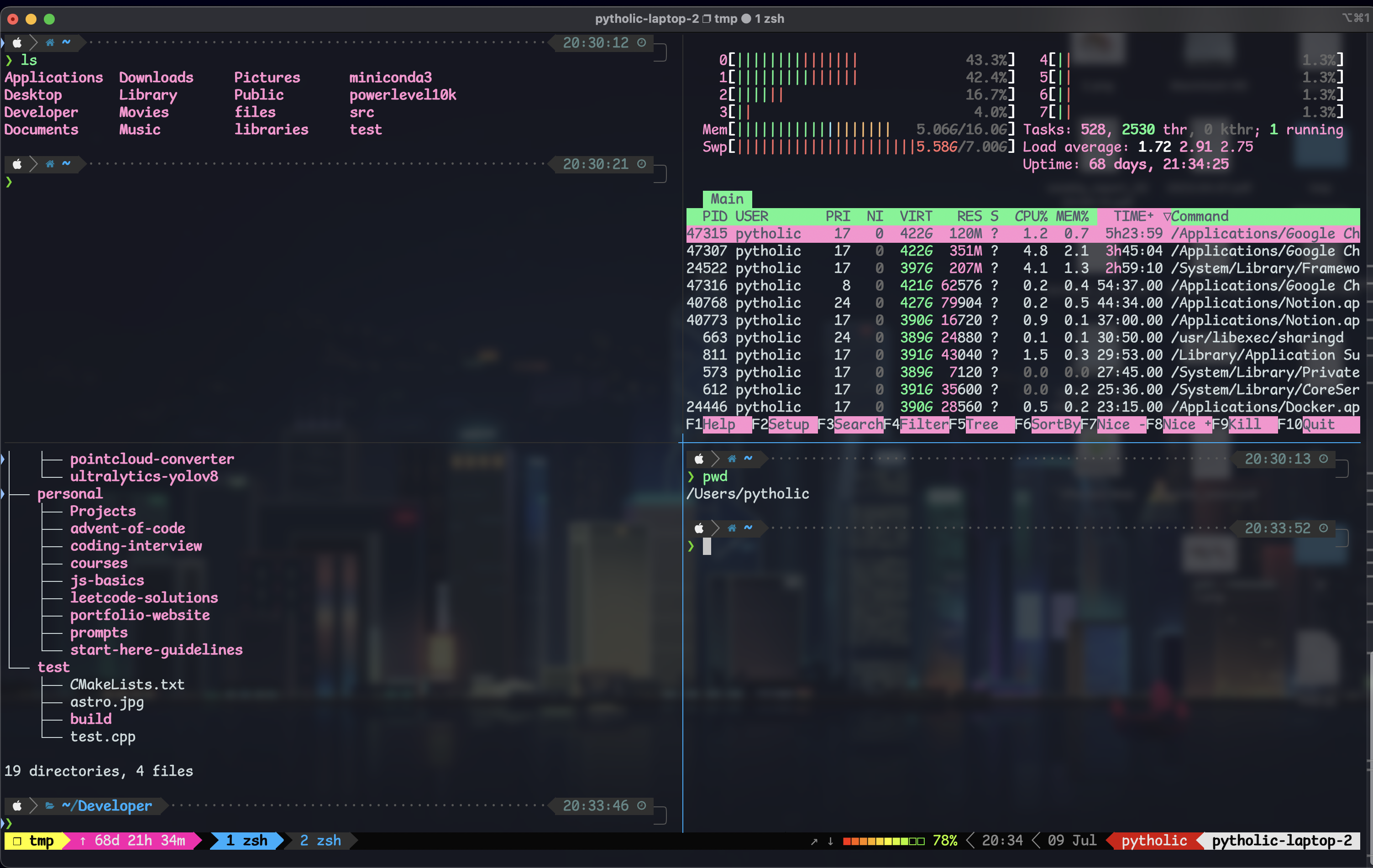Expand the build directory under test
The height and width of the screenshot is (868, 1373).
pyautogui.click(x=91, y=719)
